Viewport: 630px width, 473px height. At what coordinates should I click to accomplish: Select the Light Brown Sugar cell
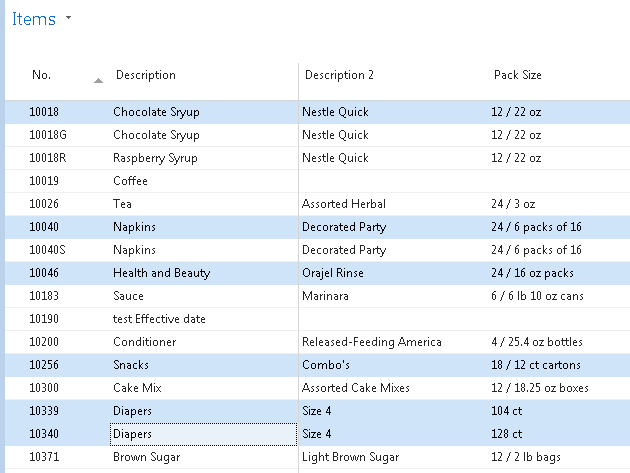[x=350, y=457]
